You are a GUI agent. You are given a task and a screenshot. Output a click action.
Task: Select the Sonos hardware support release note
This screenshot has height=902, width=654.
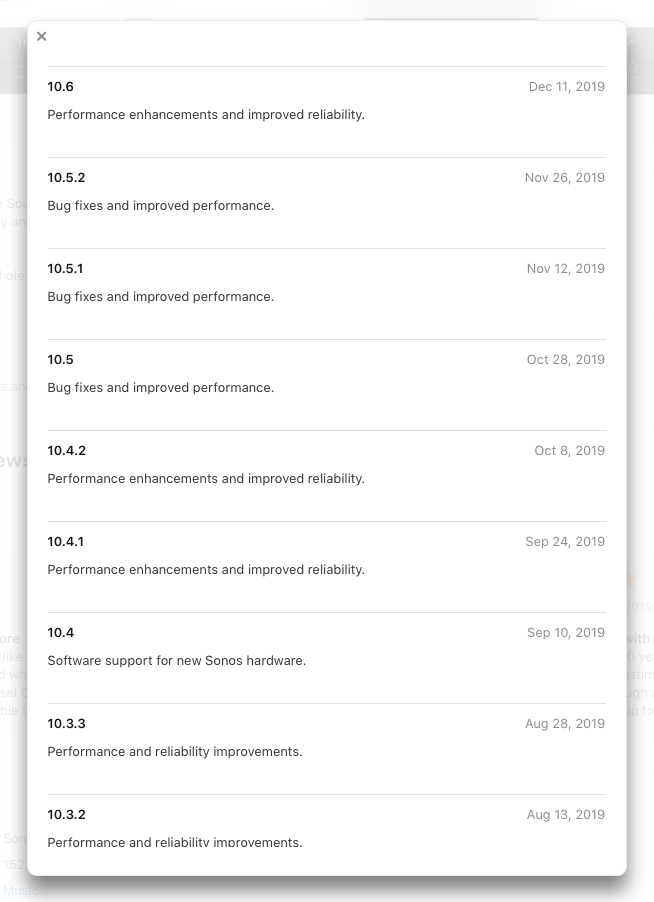(177, 660)
